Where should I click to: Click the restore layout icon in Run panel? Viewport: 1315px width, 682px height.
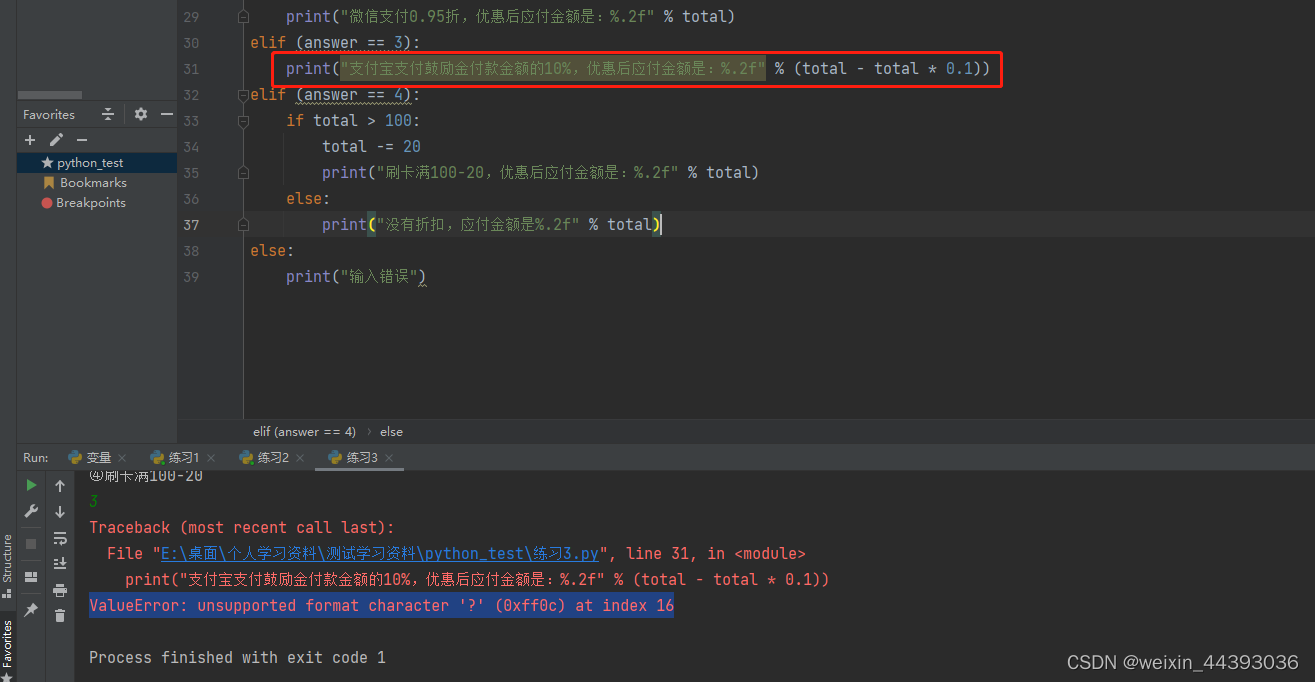point(31,577)
